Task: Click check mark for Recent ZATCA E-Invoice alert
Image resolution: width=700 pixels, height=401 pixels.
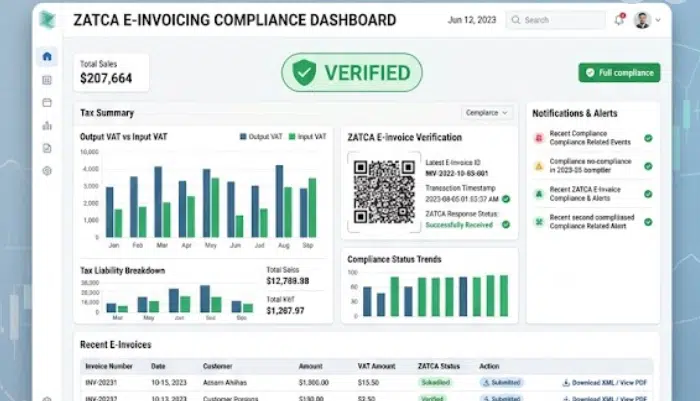Action: (x=648, y=194)
